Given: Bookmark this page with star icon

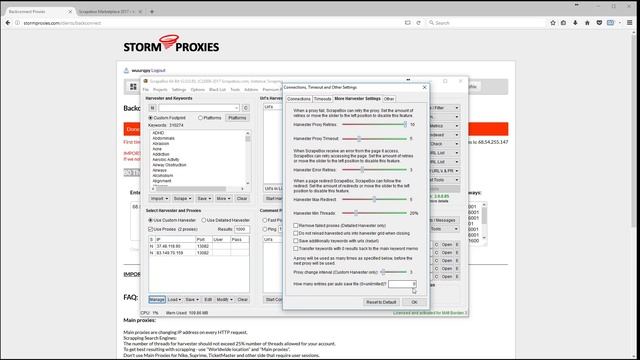Looking at the screenshot, I should click(553, 23).
